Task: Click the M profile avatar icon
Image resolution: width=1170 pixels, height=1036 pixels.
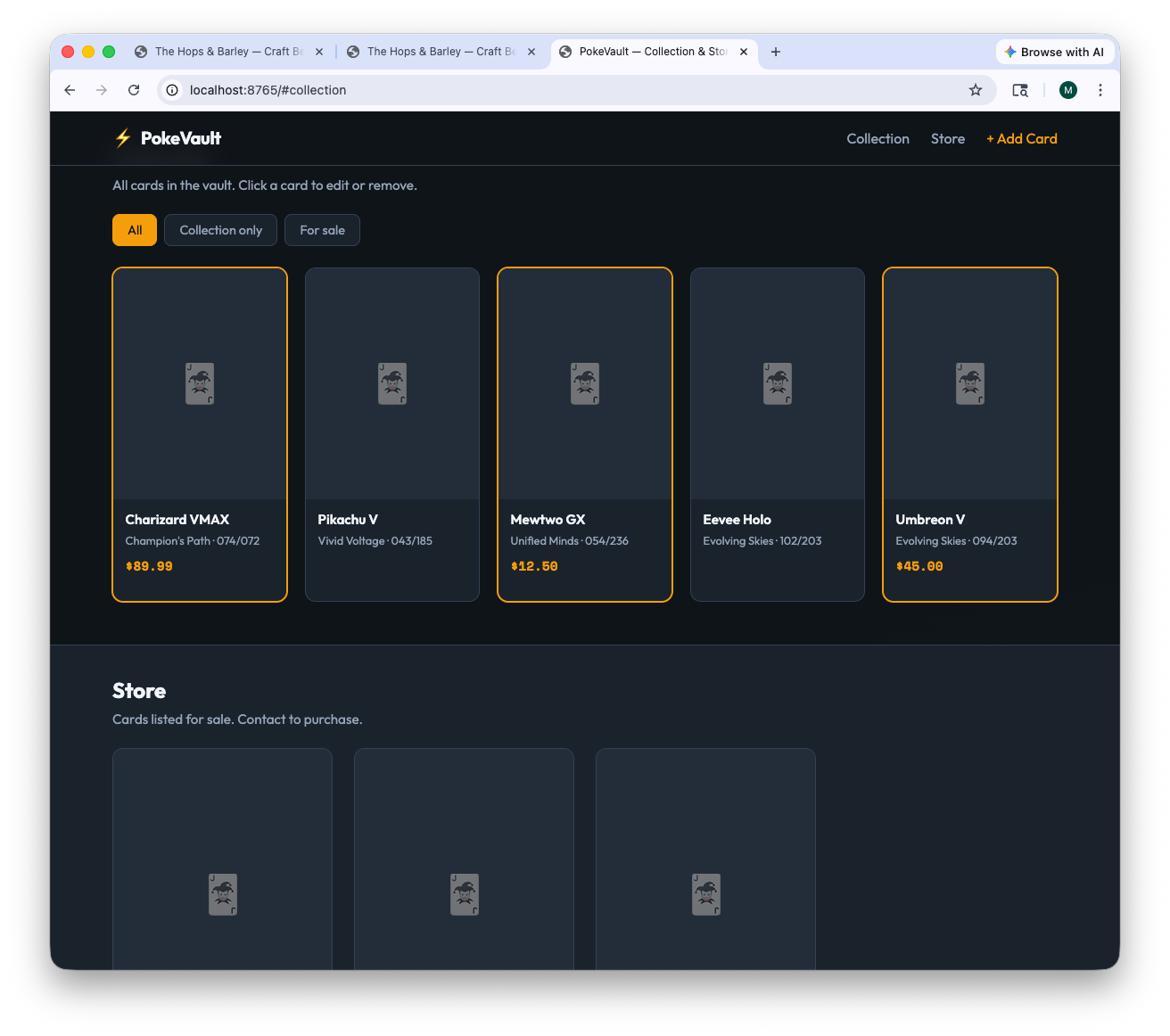Action: 1067,90
